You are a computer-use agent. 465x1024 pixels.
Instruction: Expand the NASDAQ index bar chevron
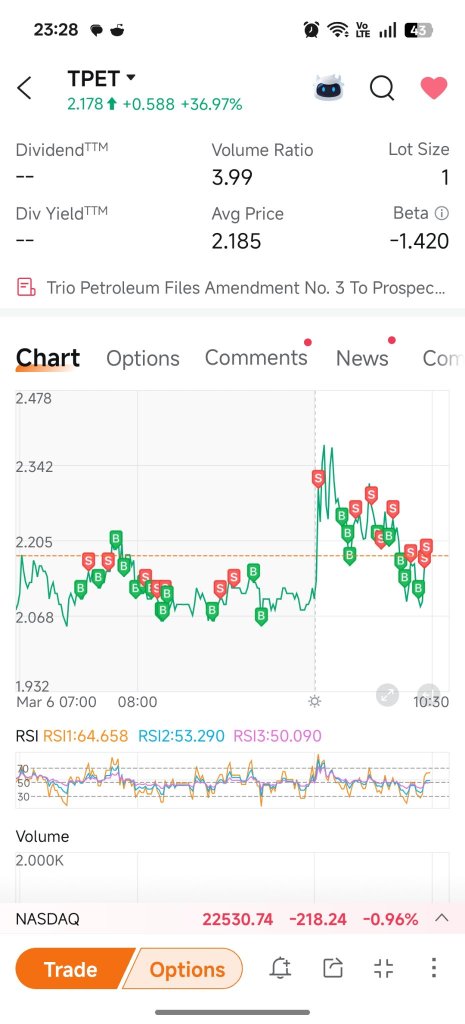[x=441, y=918]
